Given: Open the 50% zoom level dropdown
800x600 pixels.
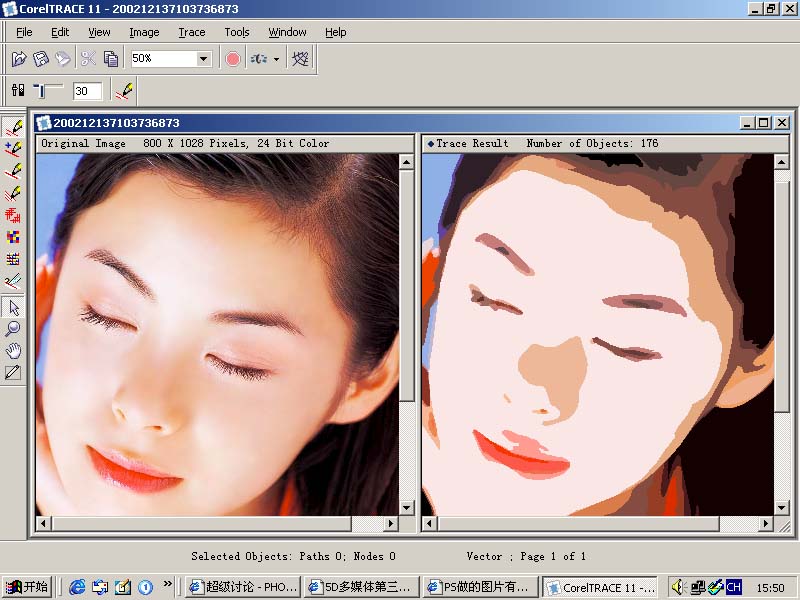Looking at the screenshot, I should click(203, 59).
